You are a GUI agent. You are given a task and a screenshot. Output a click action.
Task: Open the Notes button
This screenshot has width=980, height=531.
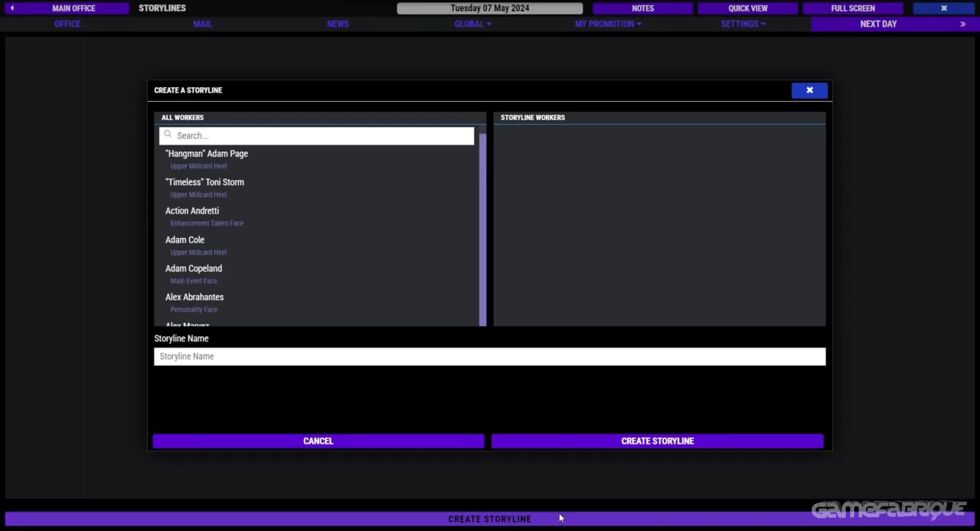click(642, 8)
